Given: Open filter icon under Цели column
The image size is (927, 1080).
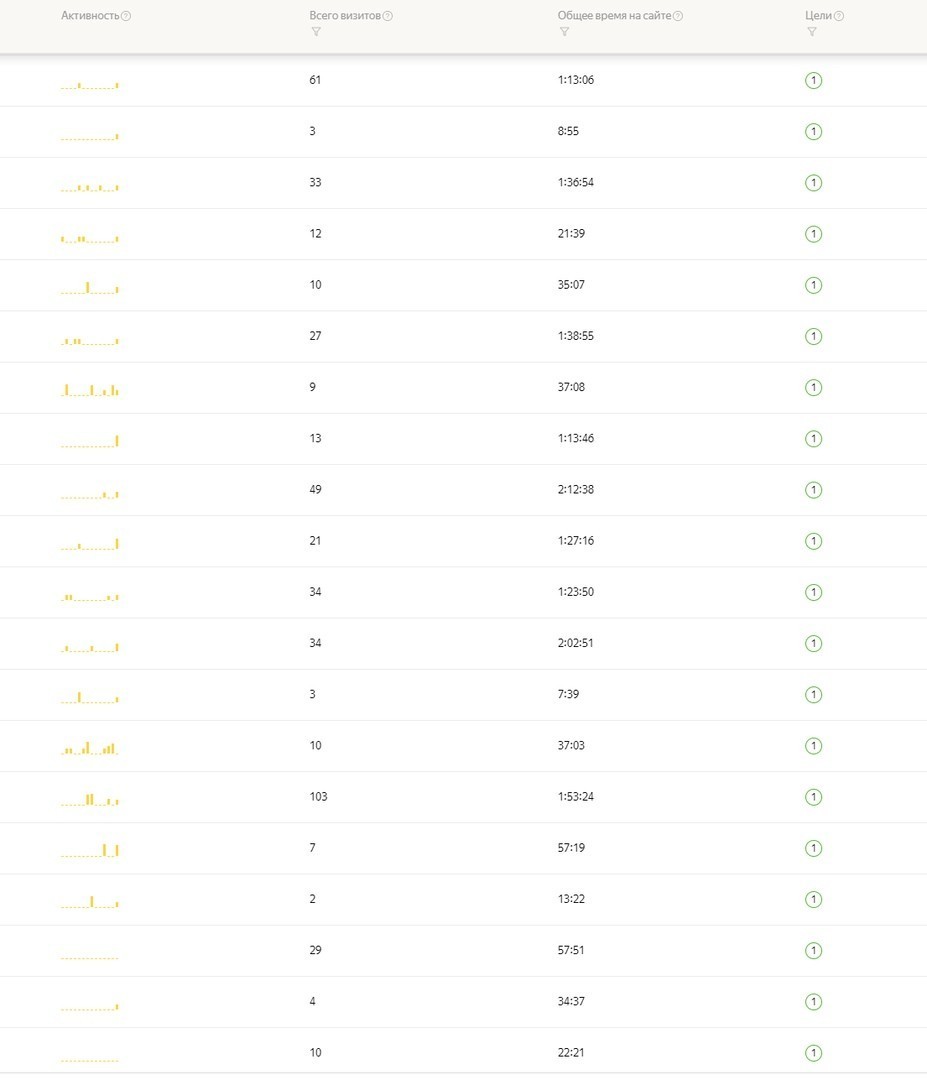Looking at the screenshot, I should (811, 32).
